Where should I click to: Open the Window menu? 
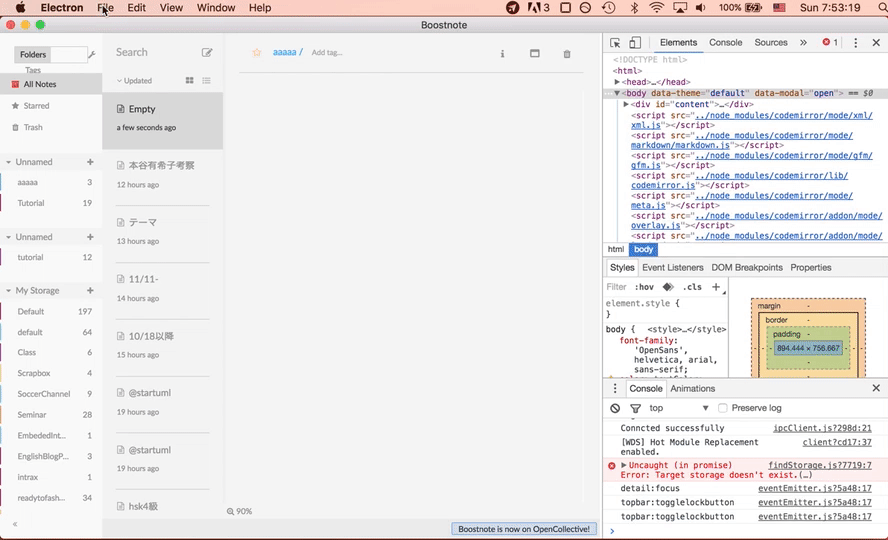(x=216, y=8)
